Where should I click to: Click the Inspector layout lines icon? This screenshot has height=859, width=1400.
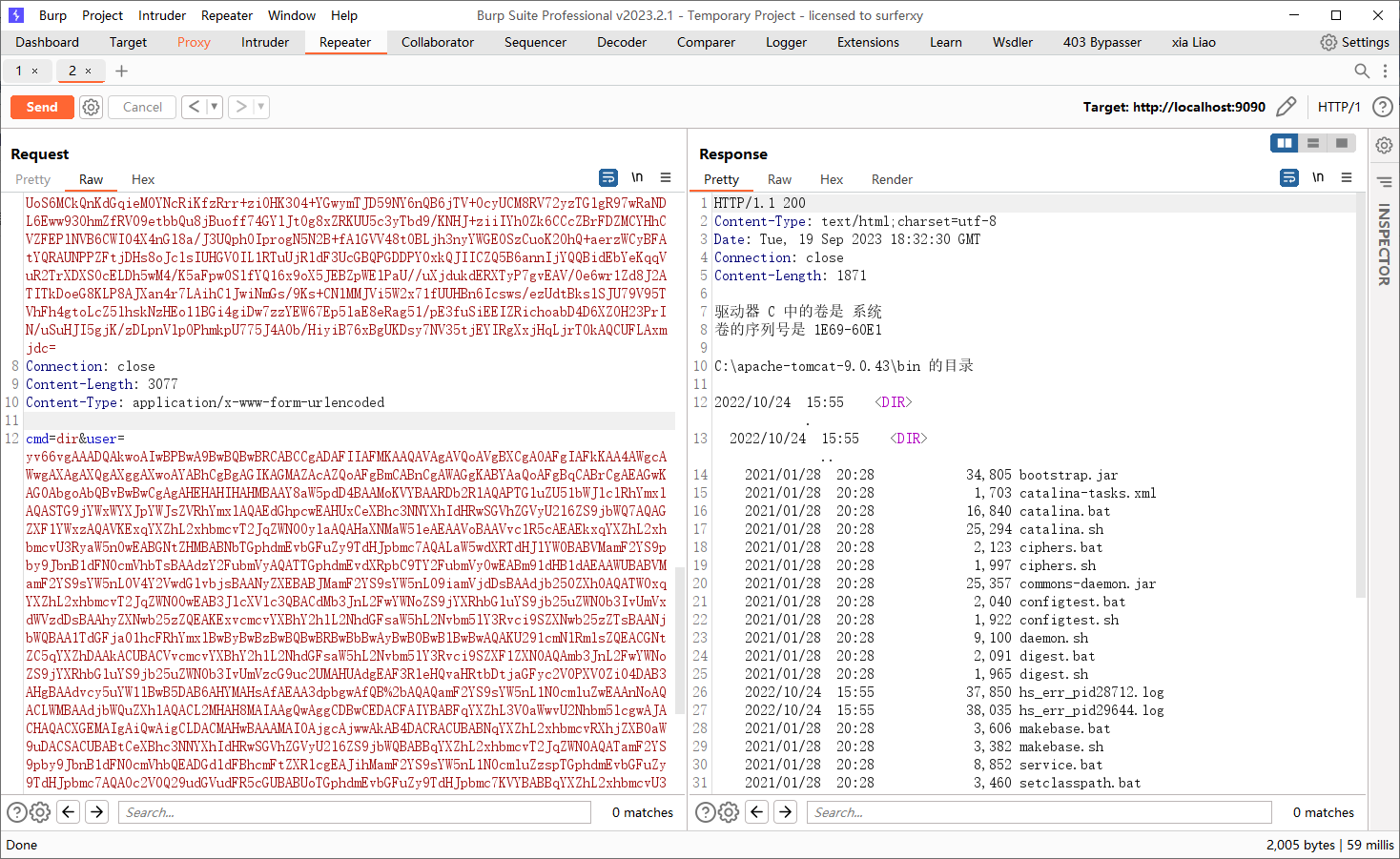pyautogui.click(x=1384, y=181)
